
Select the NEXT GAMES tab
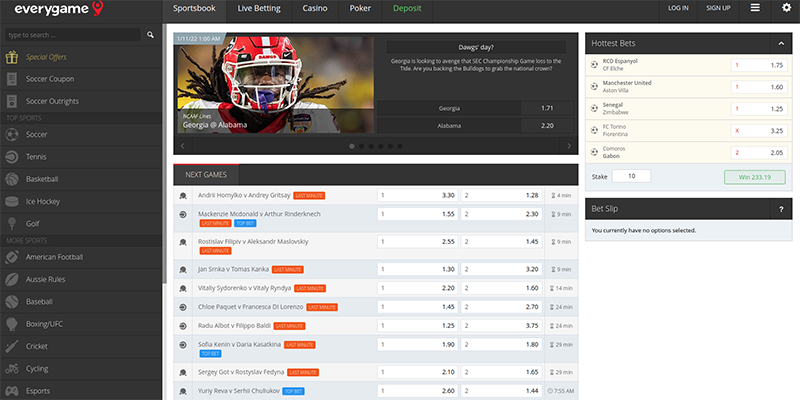pos(206,175)
